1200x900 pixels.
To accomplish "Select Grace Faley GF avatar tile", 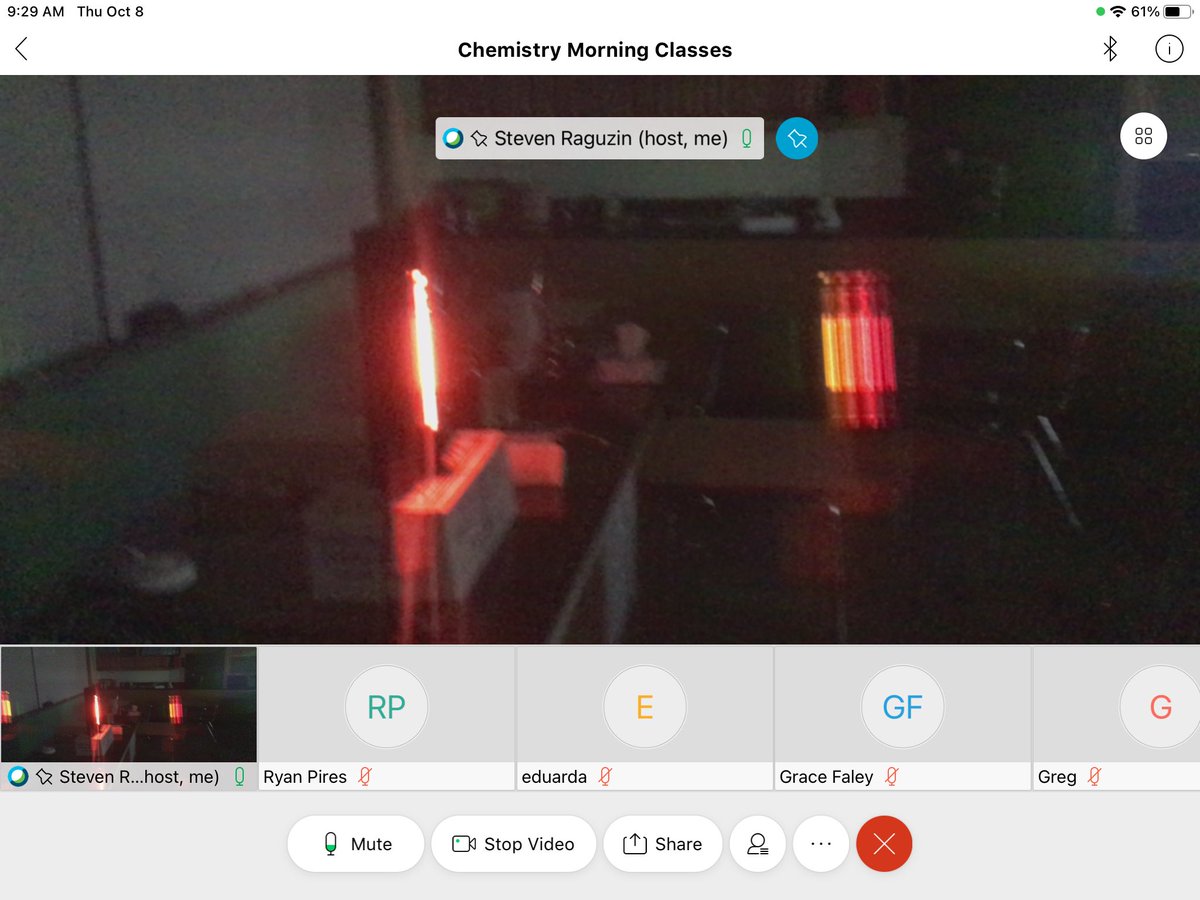I will click(x=903, y=707).
